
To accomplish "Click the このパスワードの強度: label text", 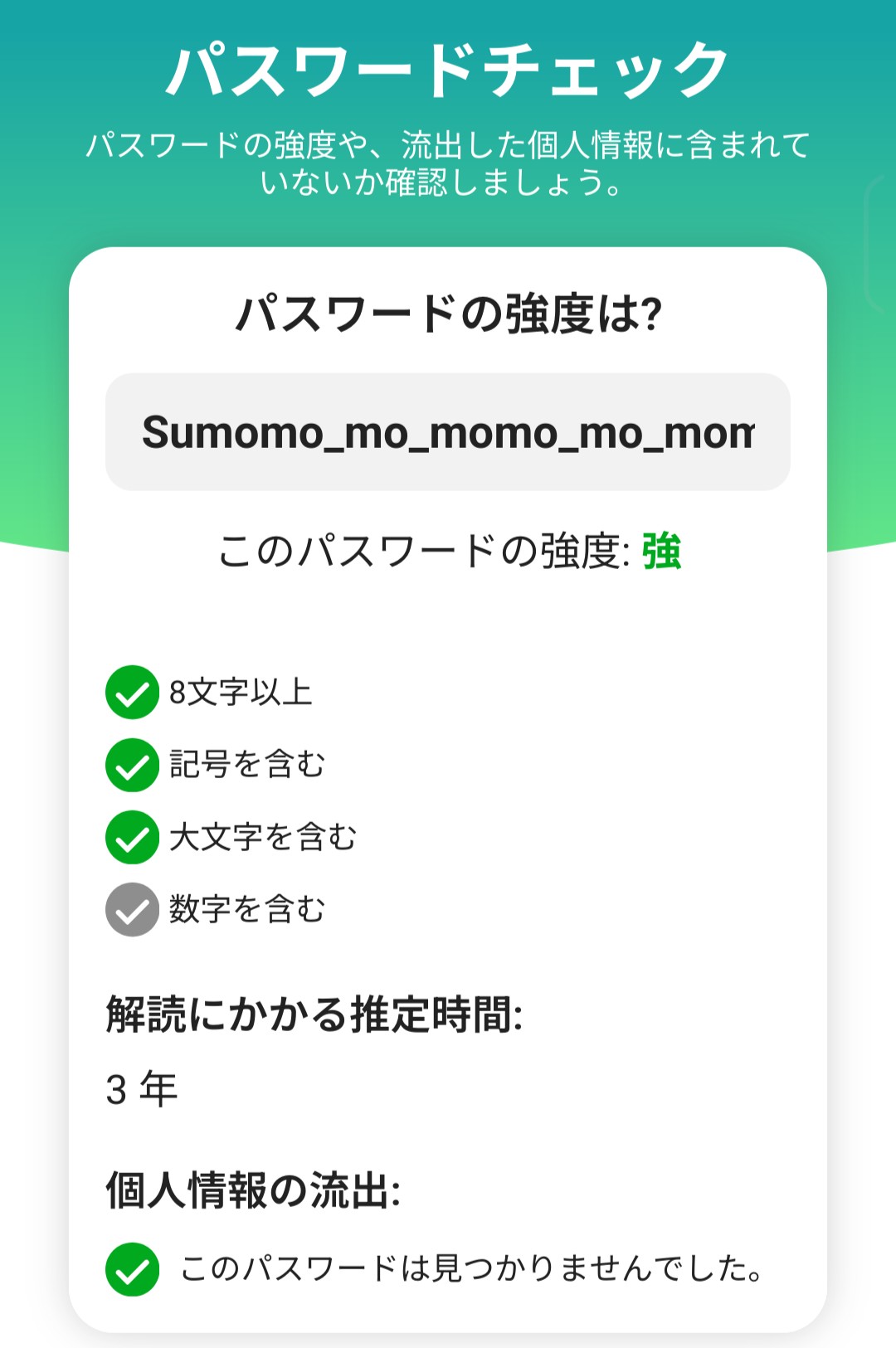I will click(423, 551).
